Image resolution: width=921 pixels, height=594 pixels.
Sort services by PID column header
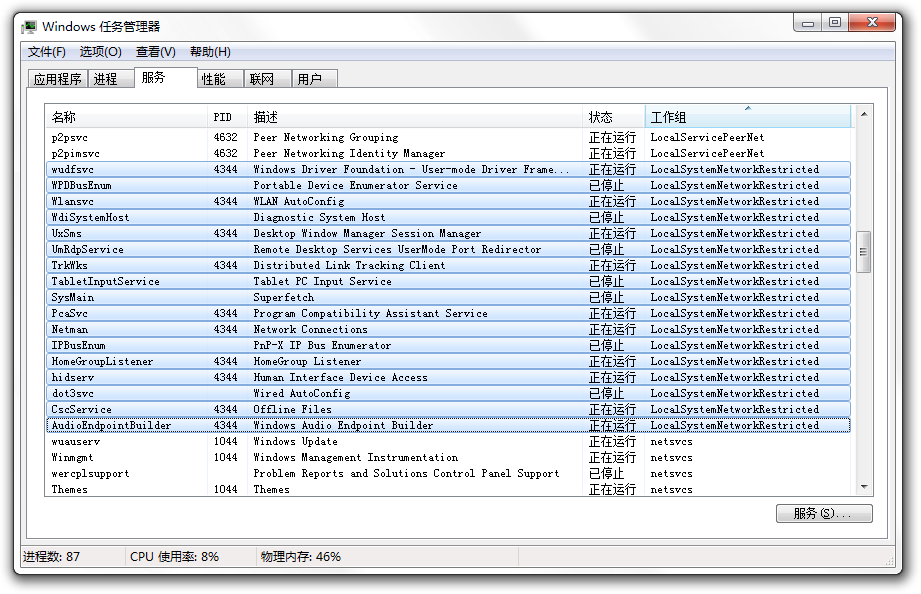tap(226, 117)
